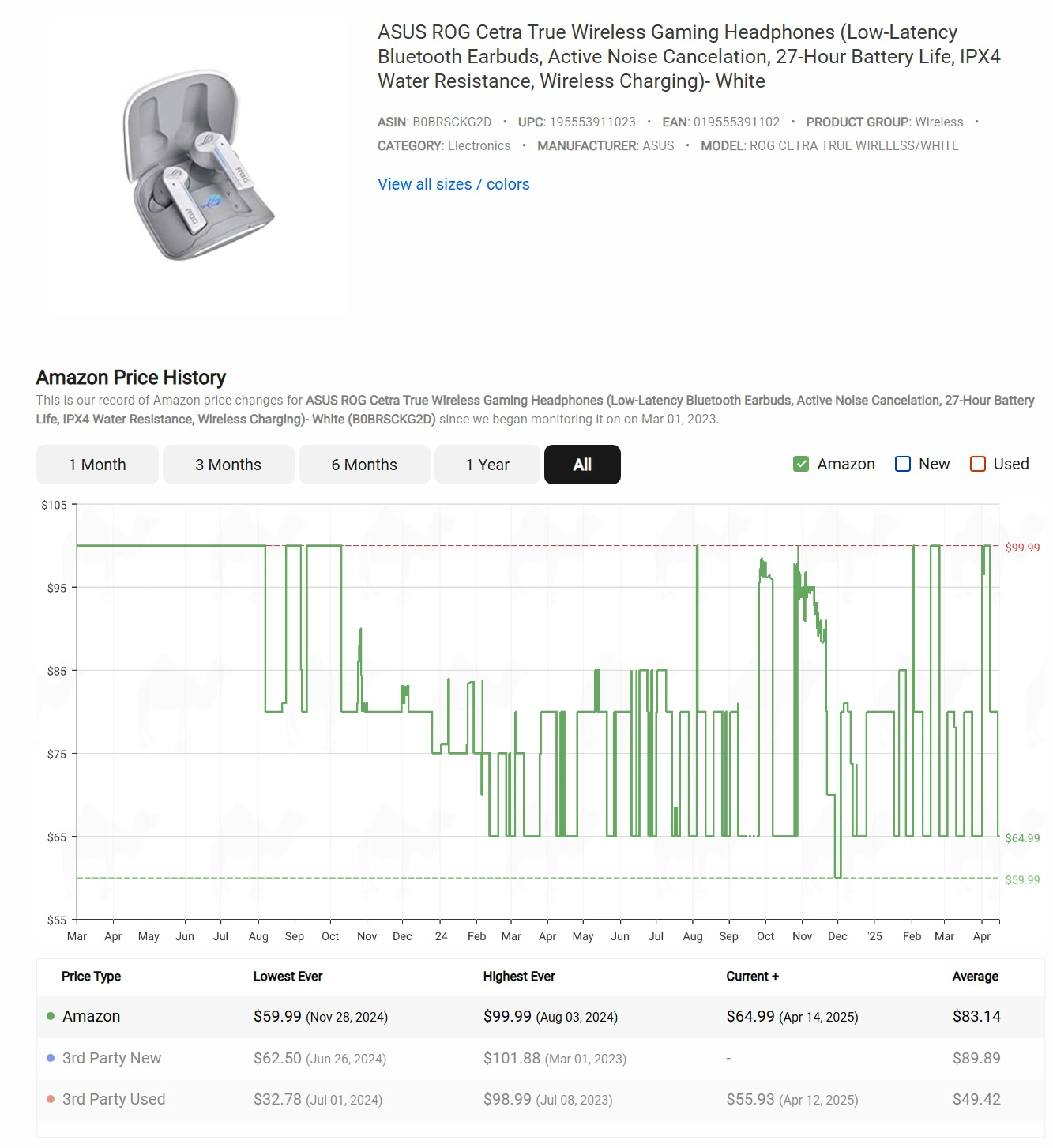Click the $59.99 lowest price chart label
Image resolution: width=1053 pixels, height=1148 pixels.
pyautogui.click(x=1022, y=879)
